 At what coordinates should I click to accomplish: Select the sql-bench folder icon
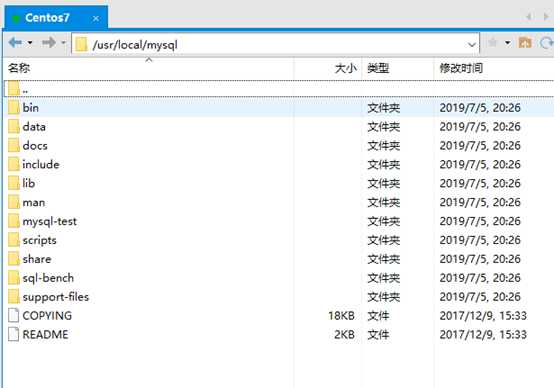coord(14,278)
